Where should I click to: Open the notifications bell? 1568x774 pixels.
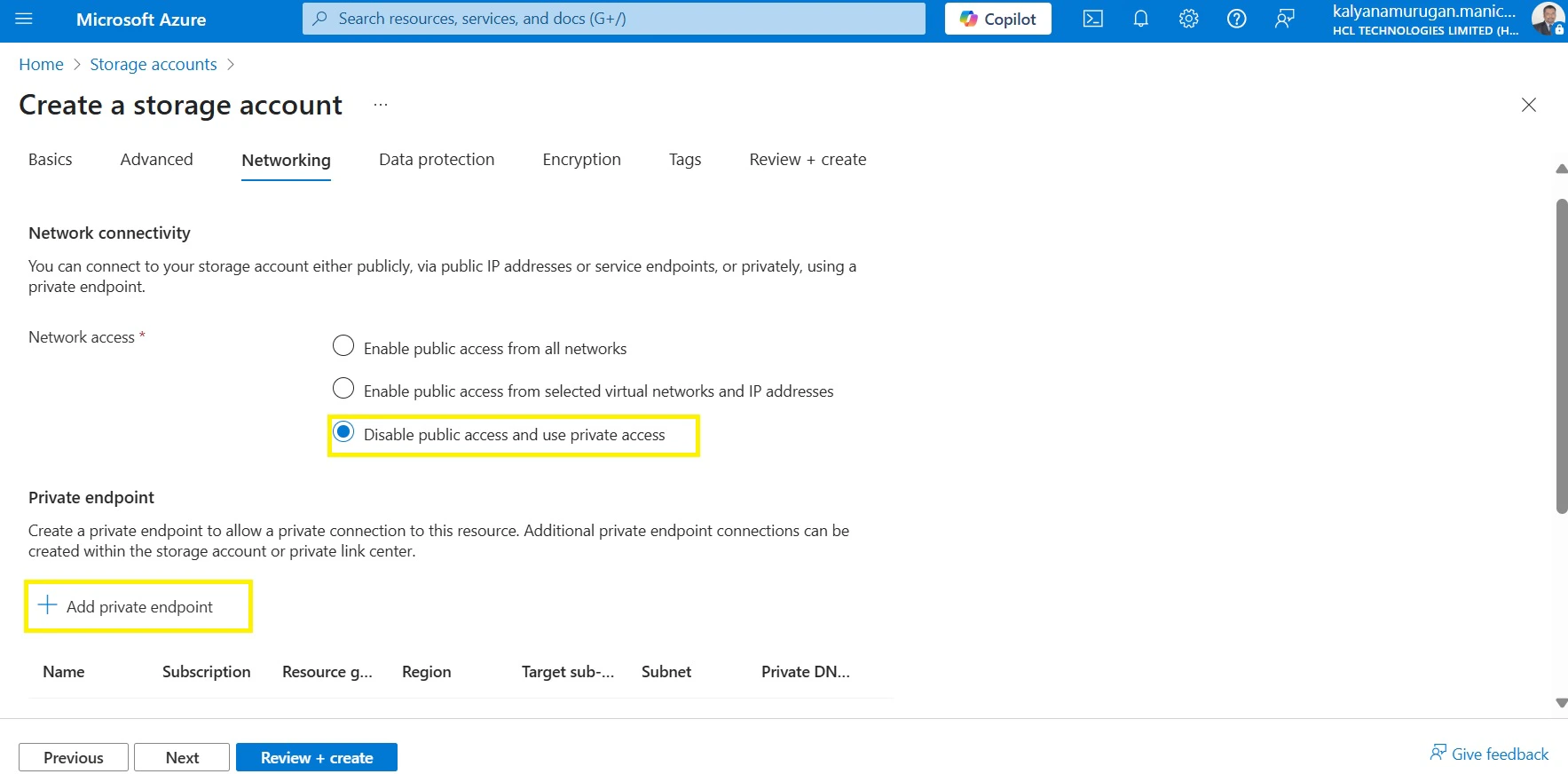tap(1141, 19)
